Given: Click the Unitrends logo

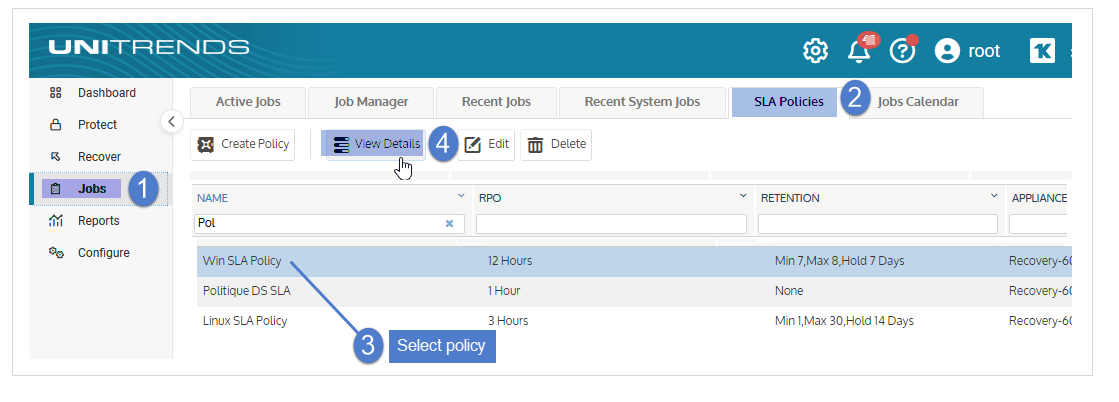Looking at the screenshot, I should tap(149, 47).
